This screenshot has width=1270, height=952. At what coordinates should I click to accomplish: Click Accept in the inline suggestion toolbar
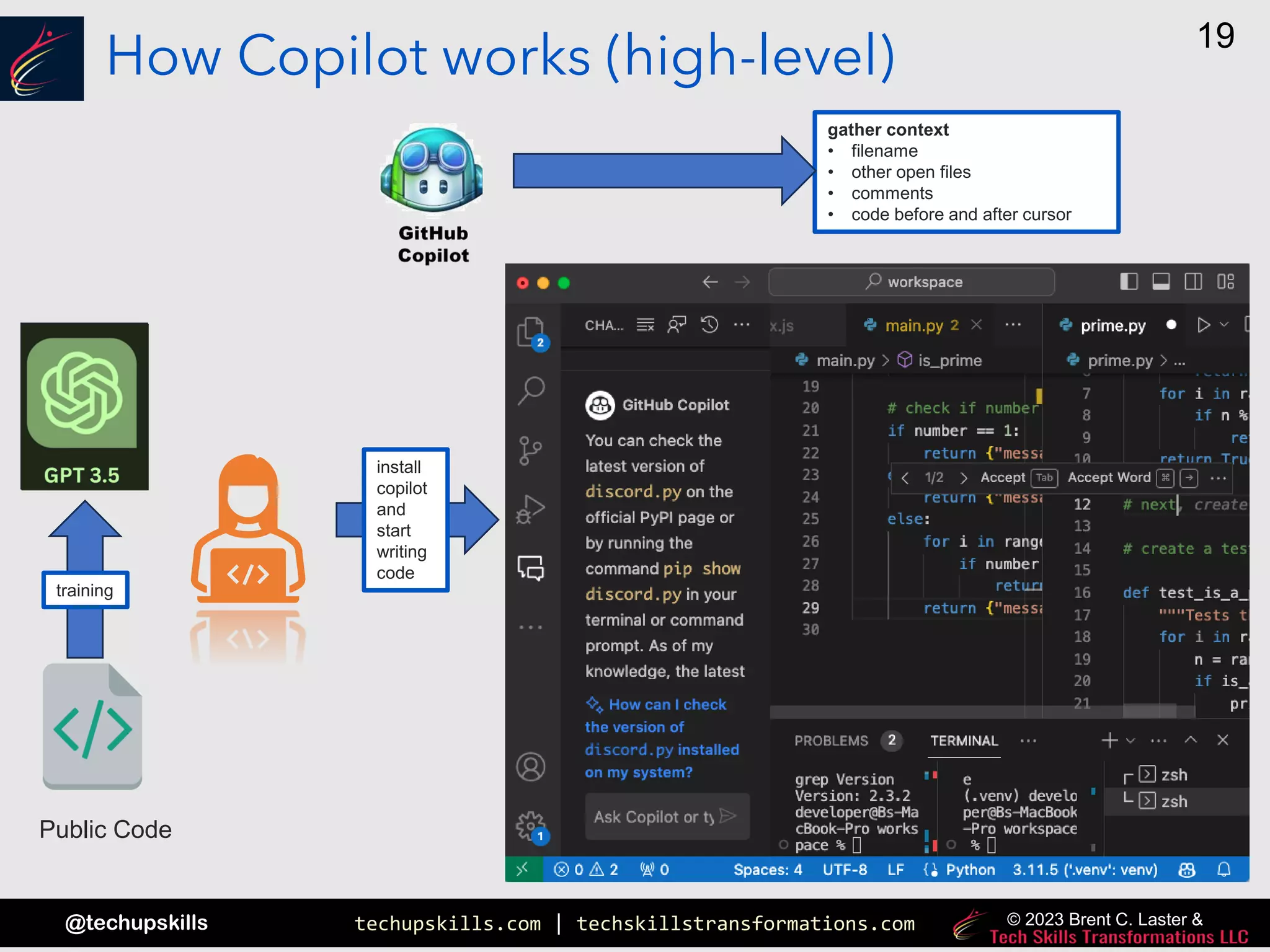pos(1003,477)
